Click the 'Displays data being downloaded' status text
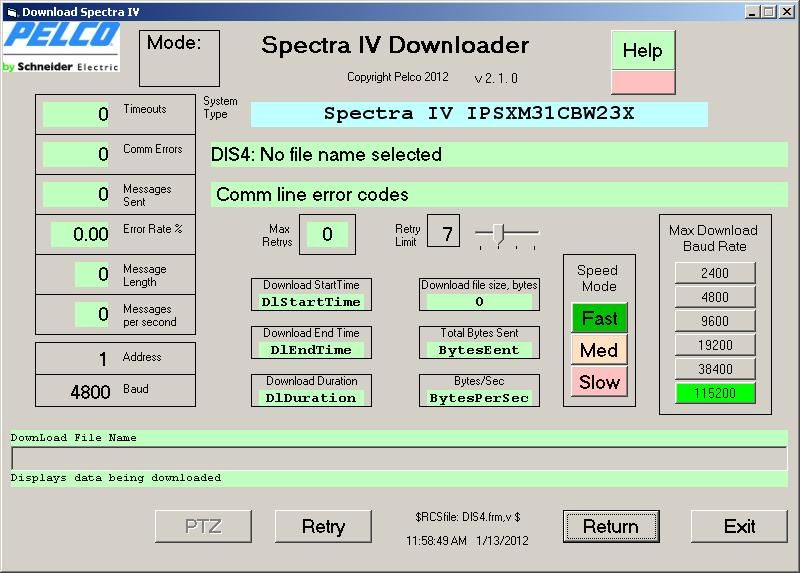 click(x=116, y=478)
